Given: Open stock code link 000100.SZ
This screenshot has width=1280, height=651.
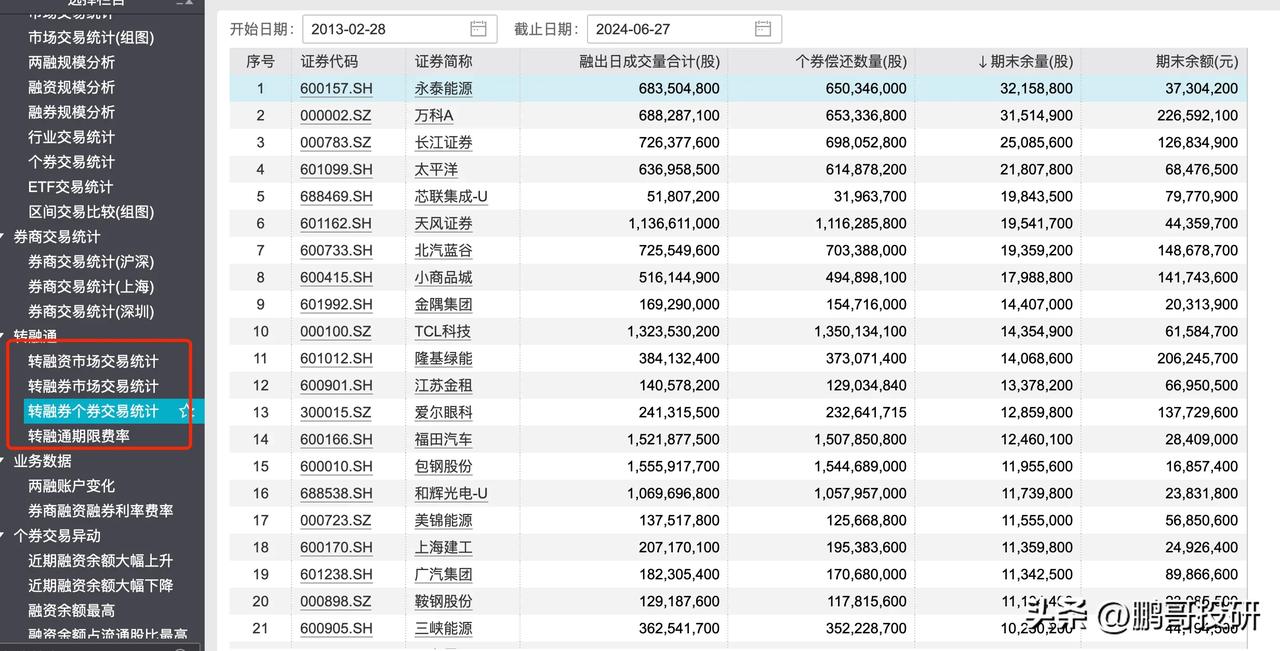Looking at the screenshot, I should coord(335,332).
